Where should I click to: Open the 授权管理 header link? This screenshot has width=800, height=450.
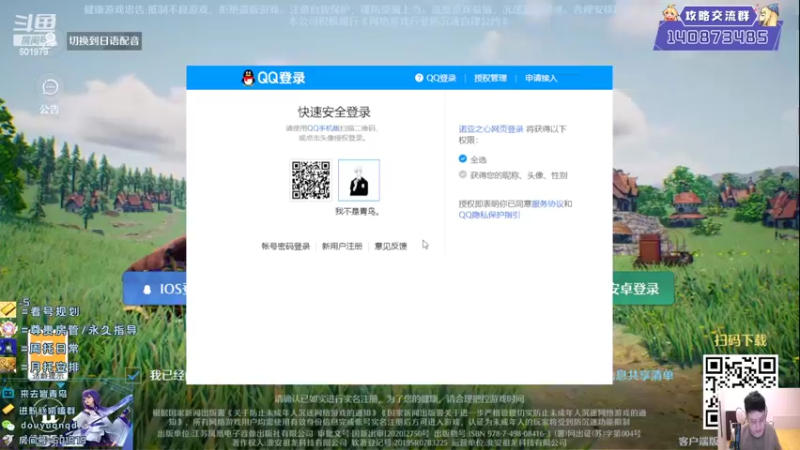pos(490,78)
